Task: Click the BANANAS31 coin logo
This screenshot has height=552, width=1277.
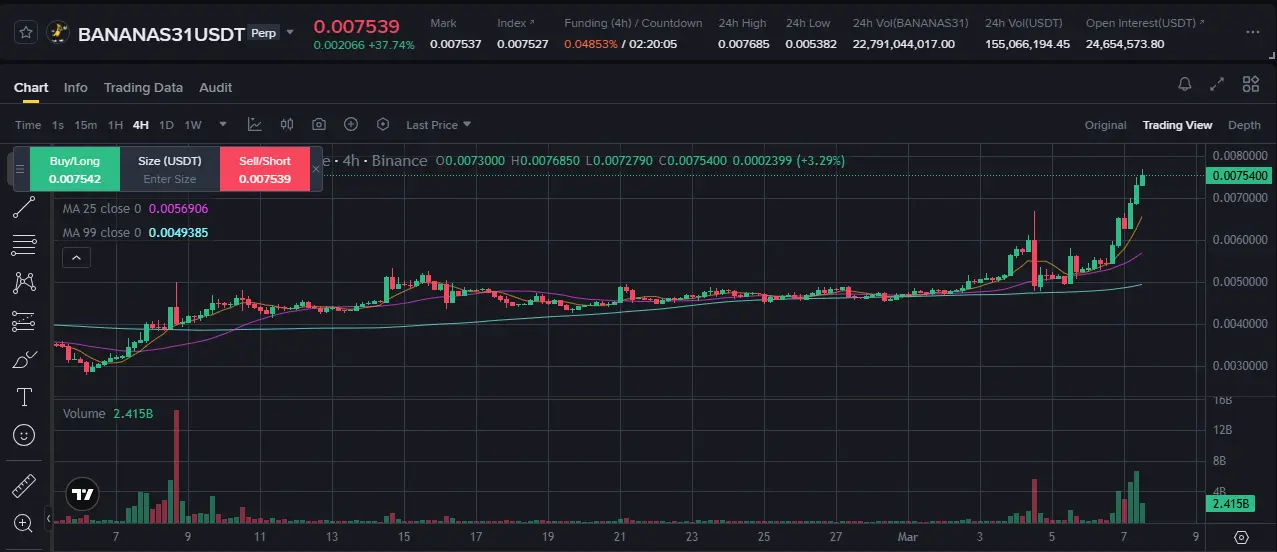Action: [58, 33]
